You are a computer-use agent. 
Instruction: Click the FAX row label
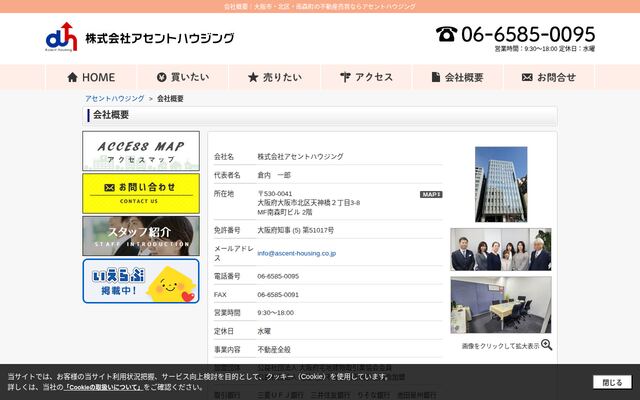220,295
